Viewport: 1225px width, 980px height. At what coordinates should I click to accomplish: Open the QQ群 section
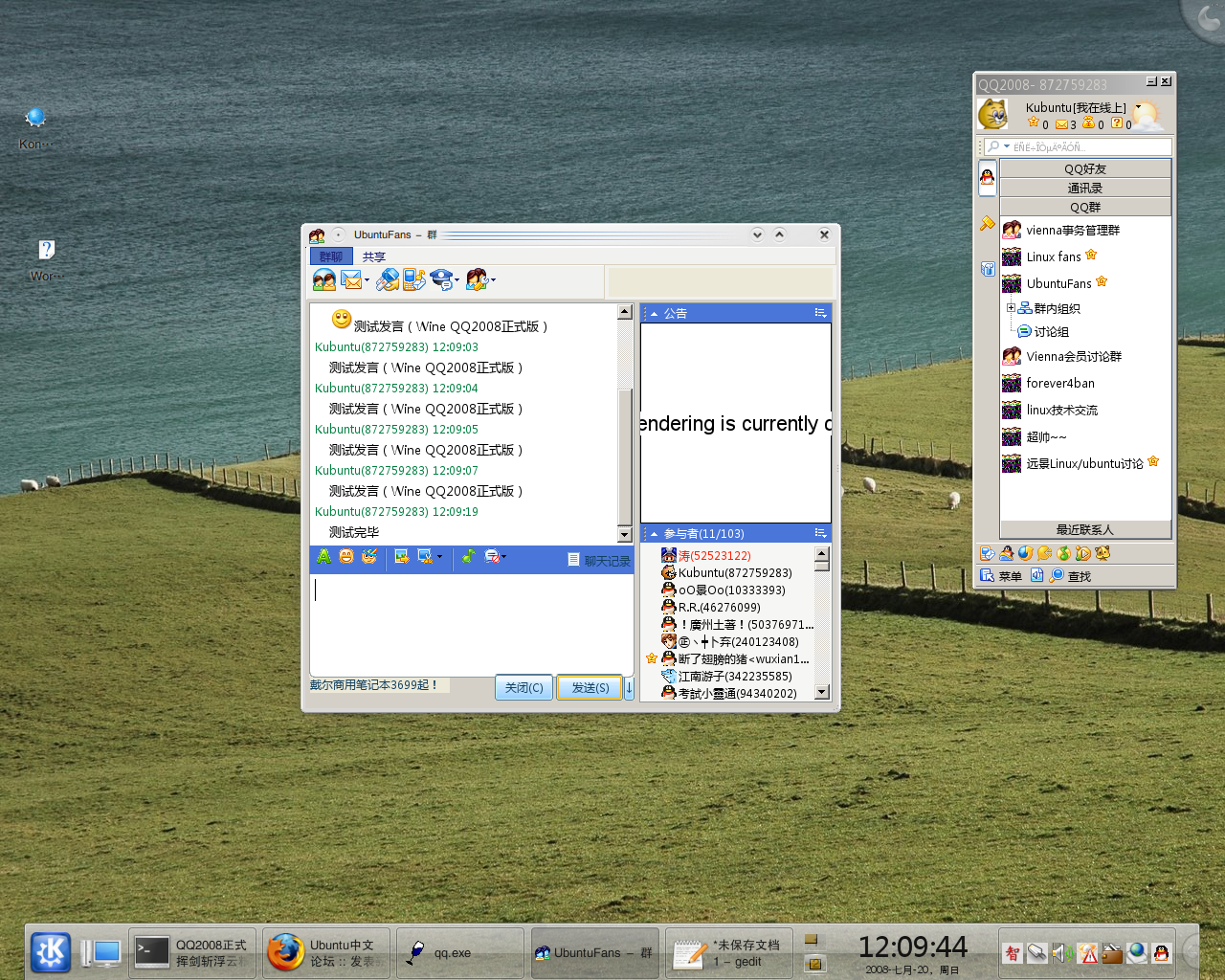point(1085,207)
